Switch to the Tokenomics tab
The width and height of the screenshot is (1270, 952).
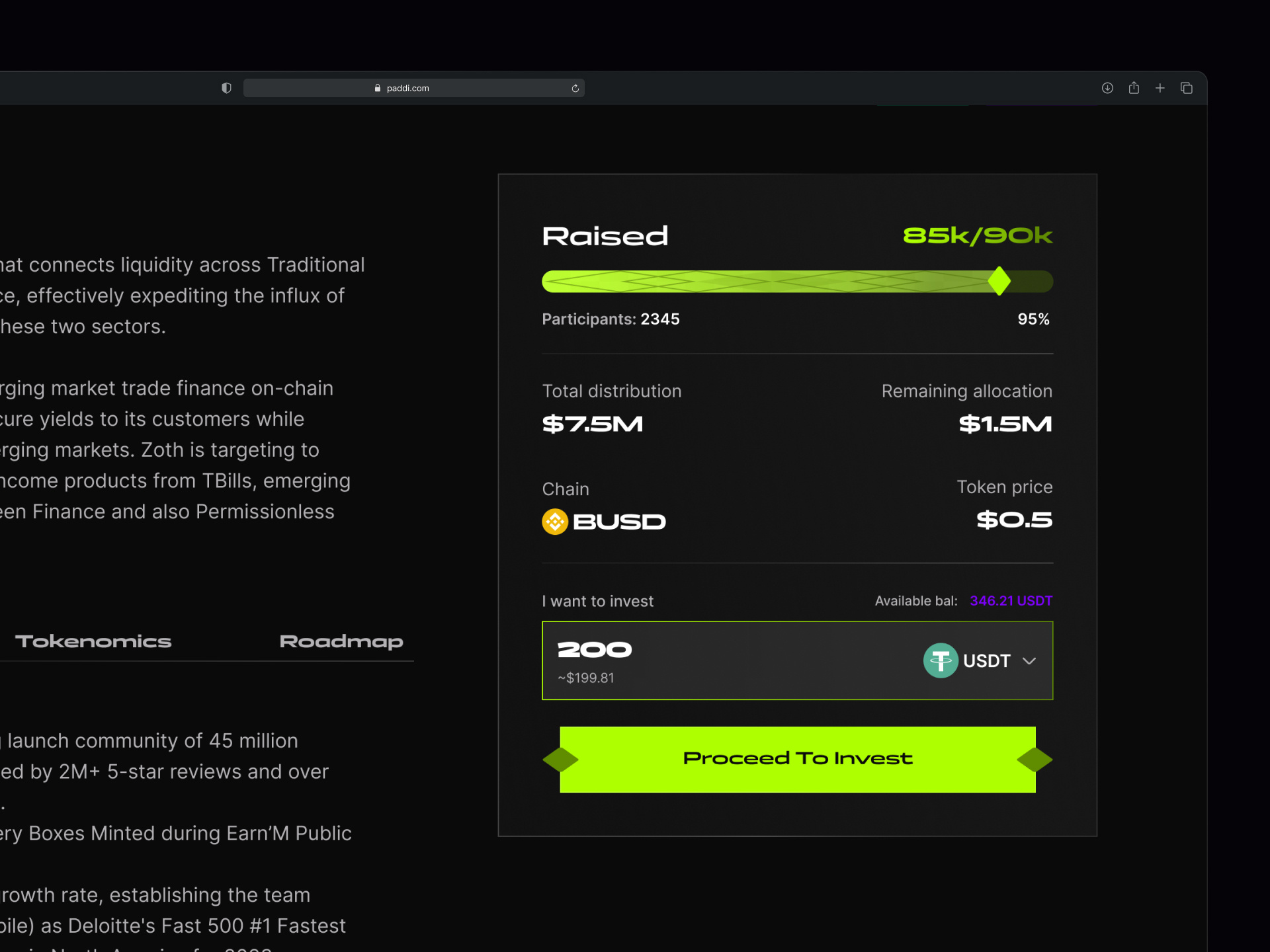click(x=94, y=641)
